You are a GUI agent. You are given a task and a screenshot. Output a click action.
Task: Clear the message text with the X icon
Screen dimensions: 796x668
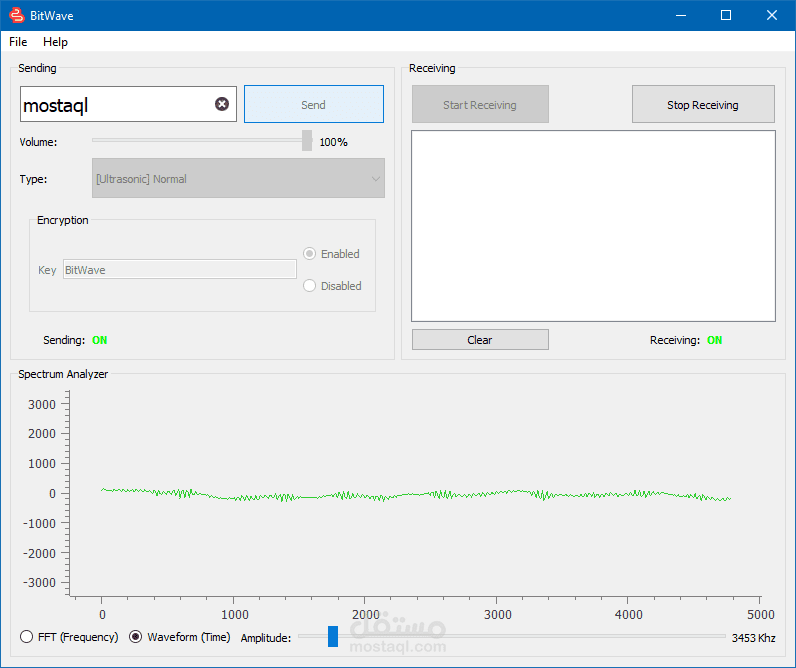(x=222, y=104)
